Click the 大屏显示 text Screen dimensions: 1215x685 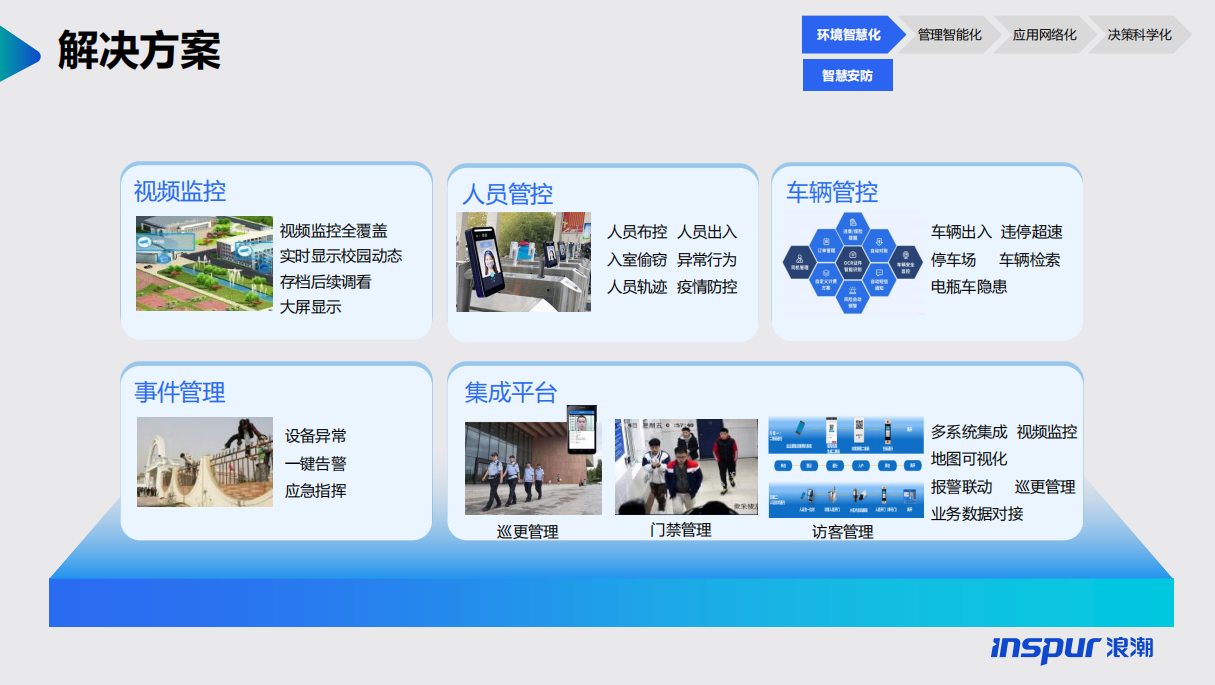[x=311, y=307]
